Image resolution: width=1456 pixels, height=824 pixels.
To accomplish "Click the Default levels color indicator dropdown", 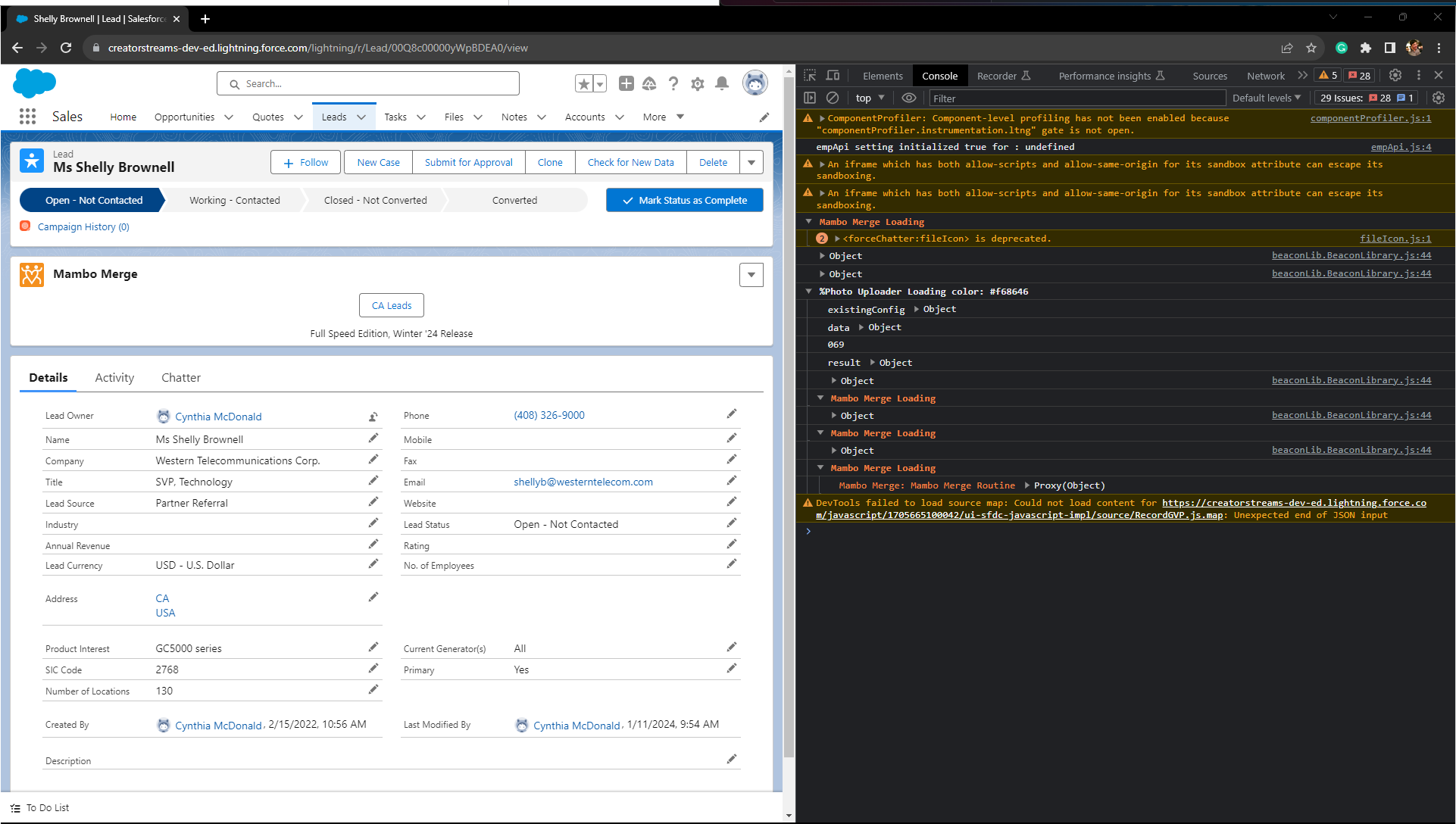I will click(x=1264, y=97).
